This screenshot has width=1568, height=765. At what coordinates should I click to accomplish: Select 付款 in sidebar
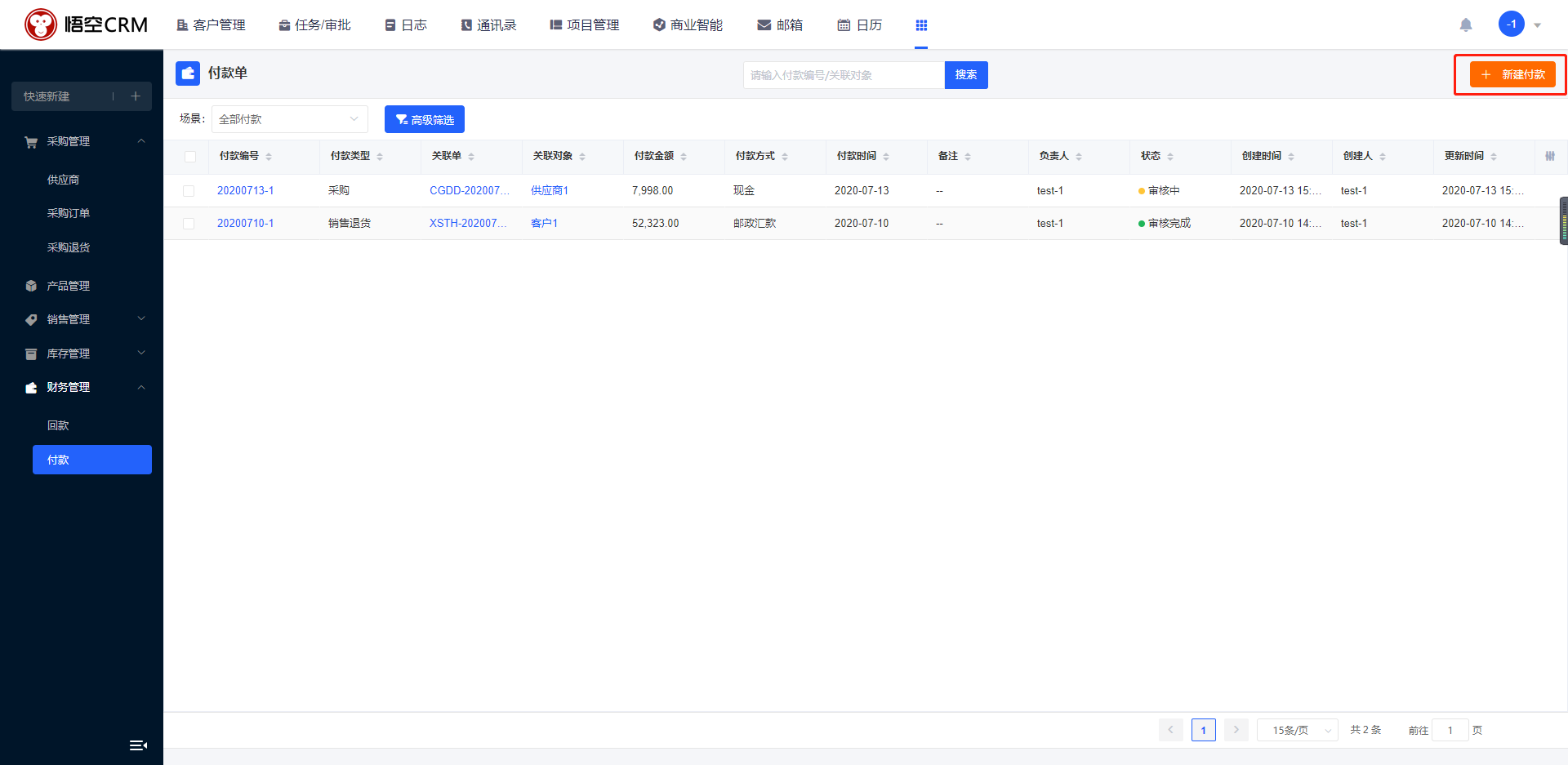(x=92, y=460)
